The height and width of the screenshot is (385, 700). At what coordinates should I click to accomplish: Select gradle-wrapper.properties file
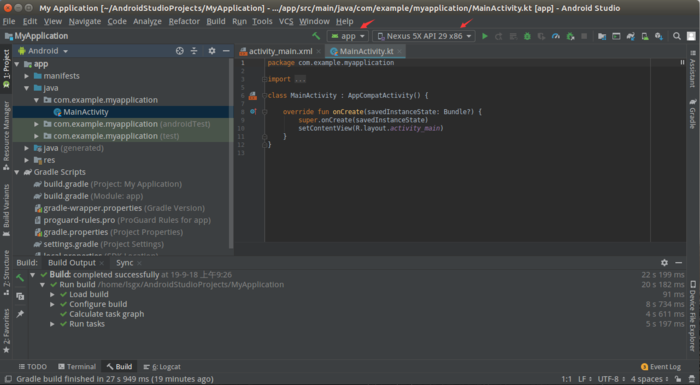(x=120, y=208)
